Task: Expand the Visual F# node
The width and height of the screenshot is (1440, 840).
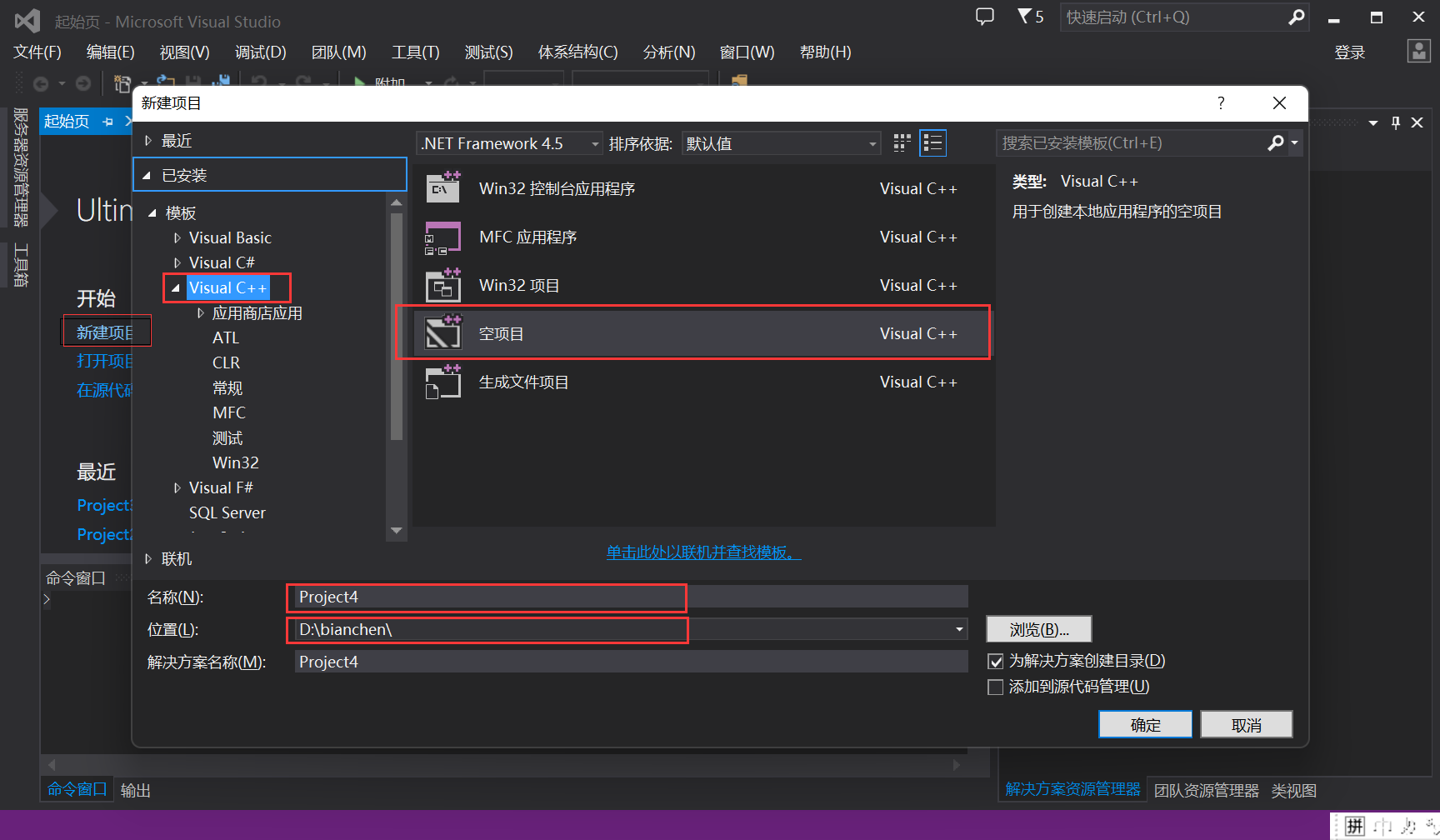Action: click(x=177, y=488)
